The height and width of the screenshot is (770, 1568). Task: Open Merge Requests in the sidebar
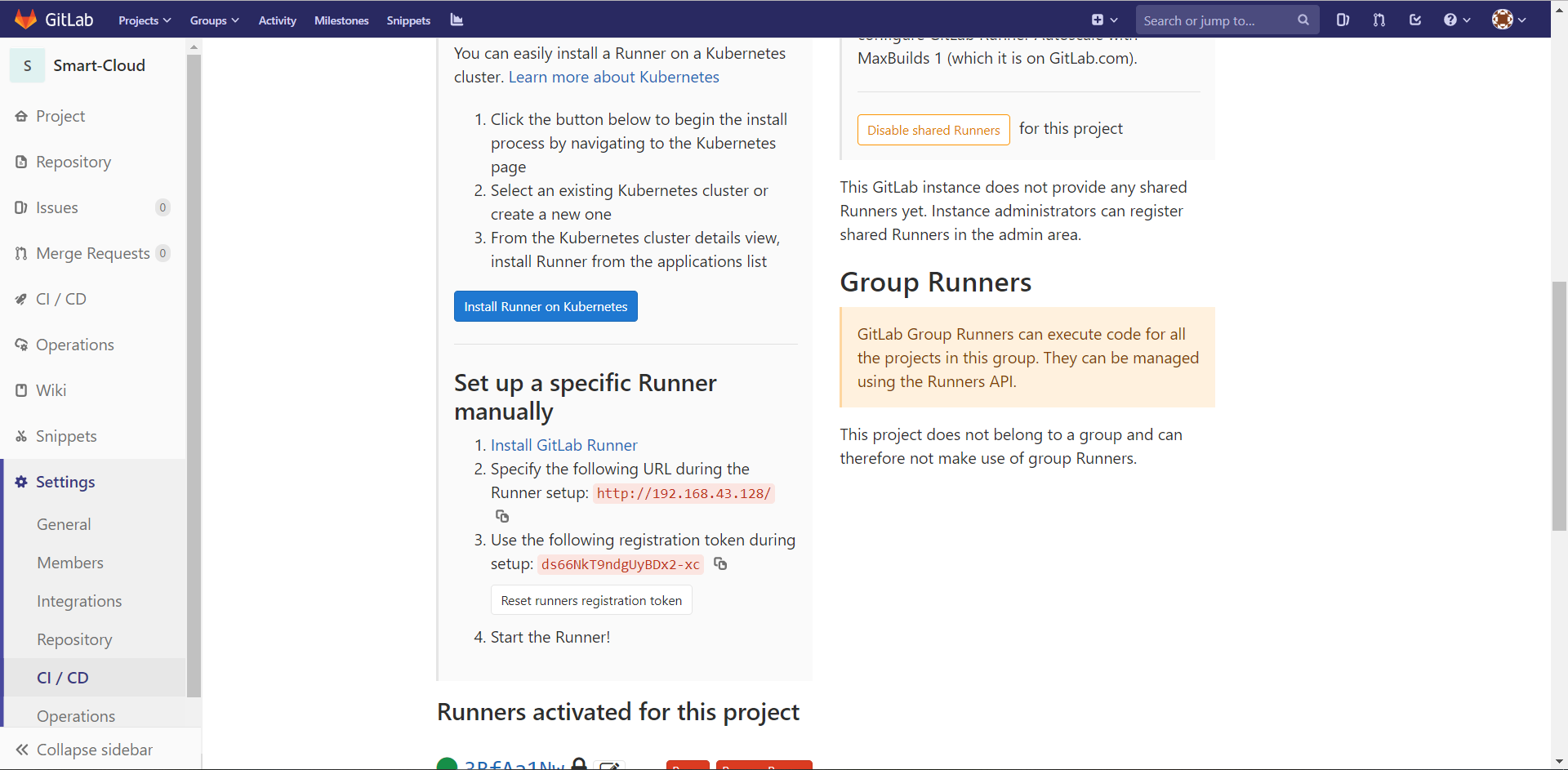pos(93,253)
